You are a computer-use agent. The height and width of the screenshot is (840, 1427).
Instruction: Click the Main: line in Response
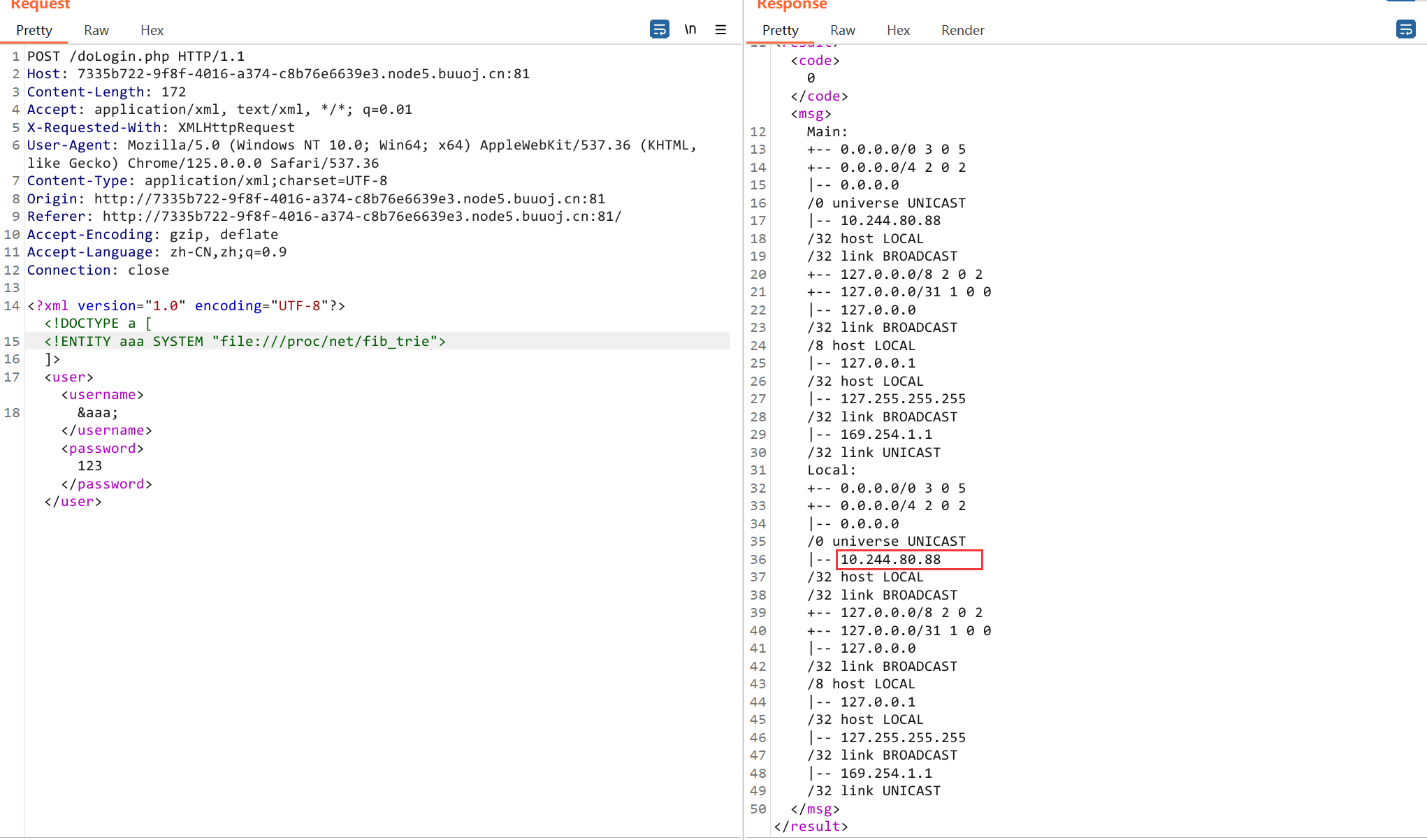(827, 131)
